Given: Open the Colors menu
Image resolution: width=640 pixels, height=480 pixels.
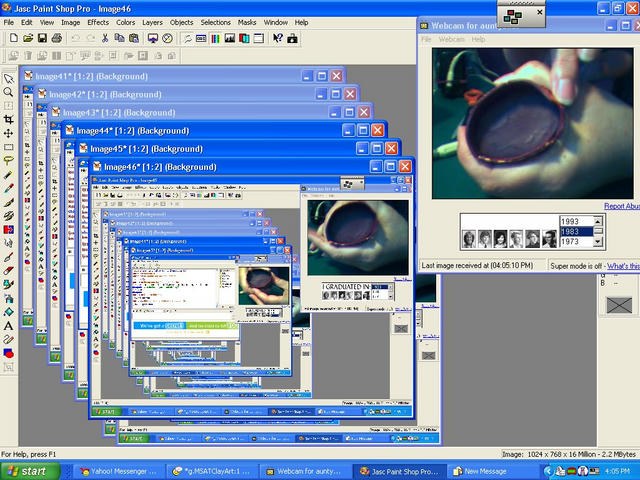Looking at the screenshot, I should pyautogui.click(x=125, y=22).
